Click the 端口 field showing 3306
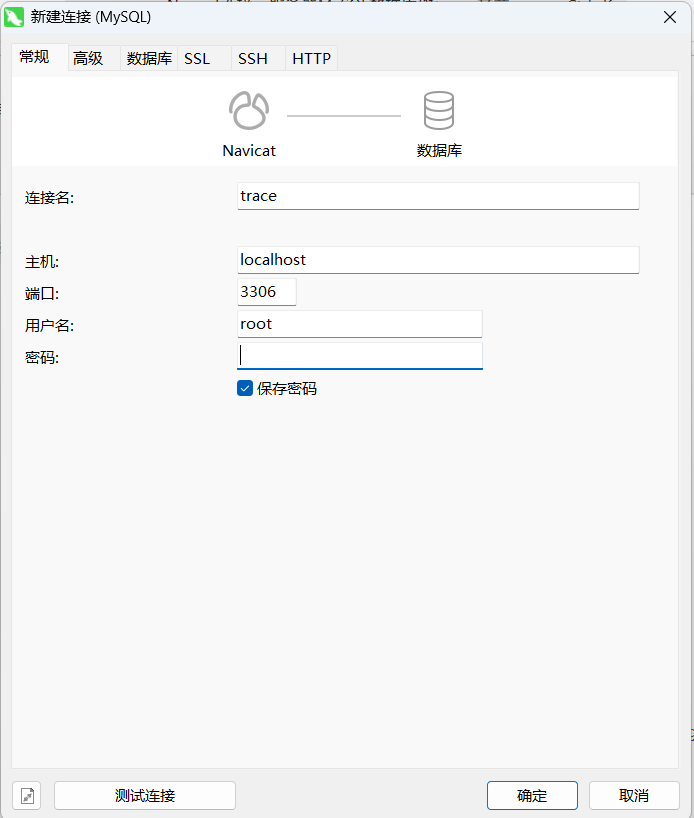Image resolution: width=694 pixels, height=818 pixels. 266,292
